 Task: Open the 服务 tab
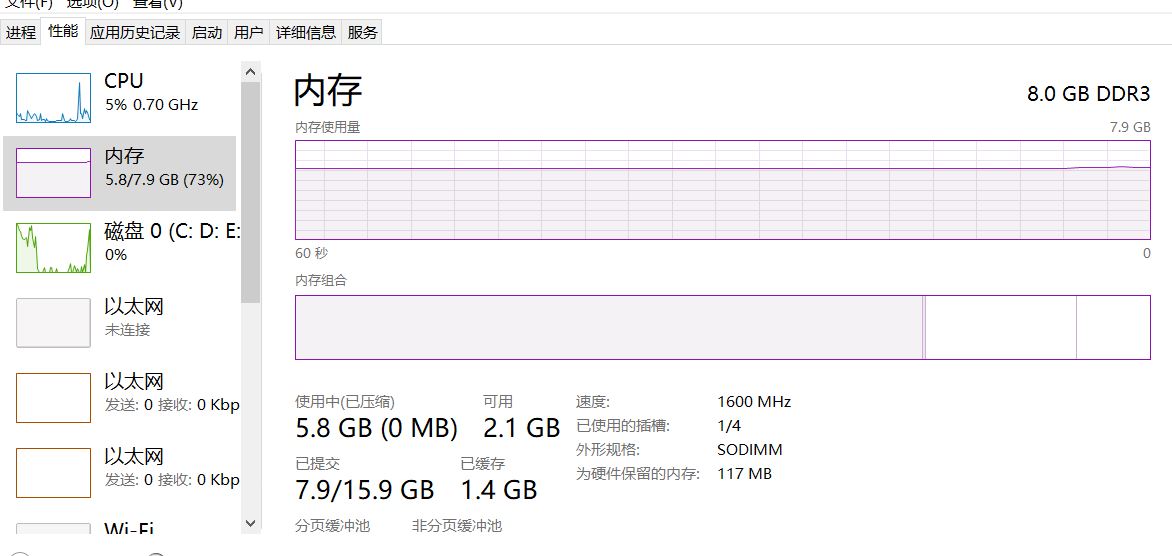click(363, 32)
